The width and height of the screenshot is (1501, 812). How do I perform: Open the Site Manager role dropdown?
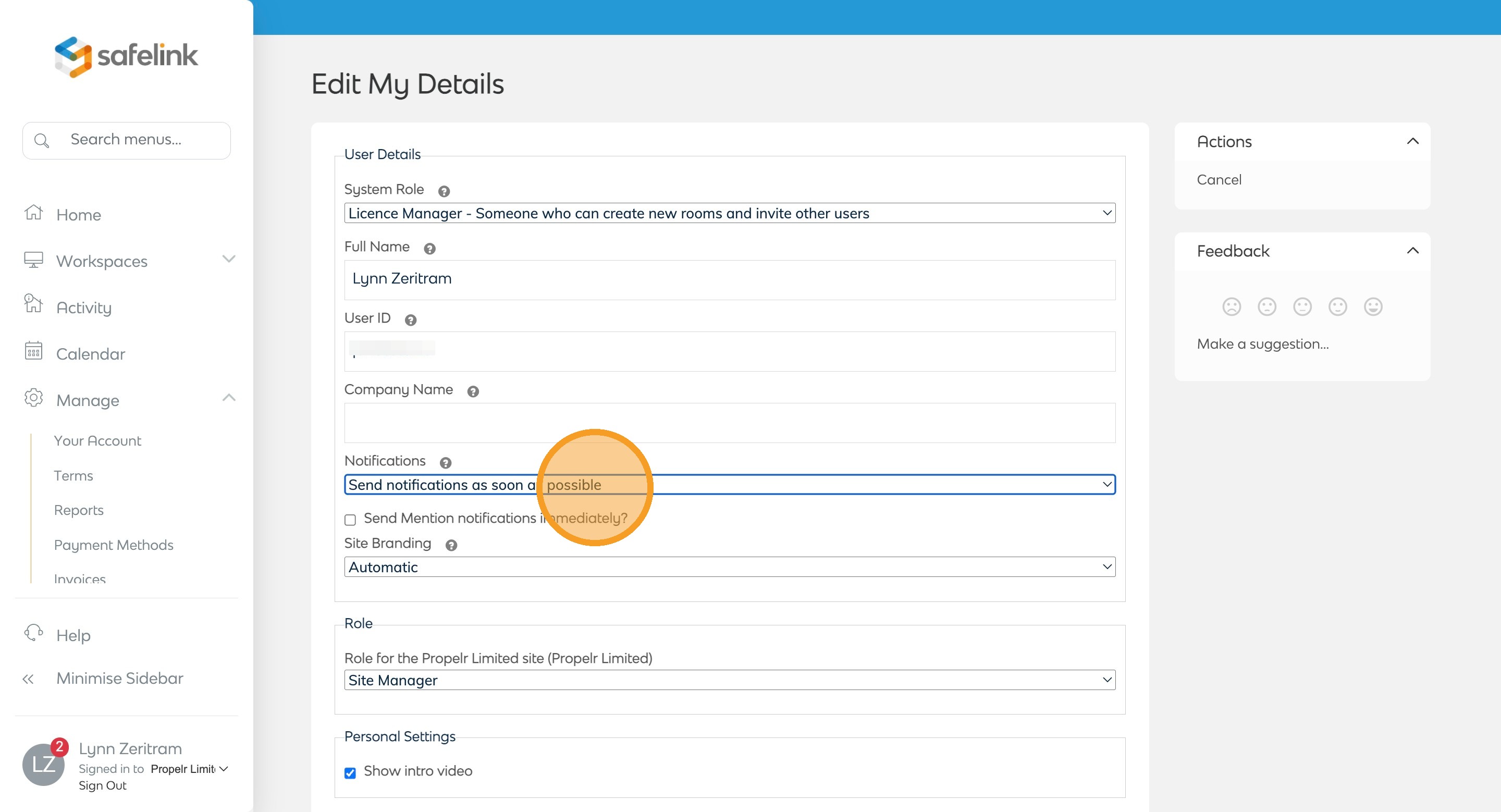[729, 680]
